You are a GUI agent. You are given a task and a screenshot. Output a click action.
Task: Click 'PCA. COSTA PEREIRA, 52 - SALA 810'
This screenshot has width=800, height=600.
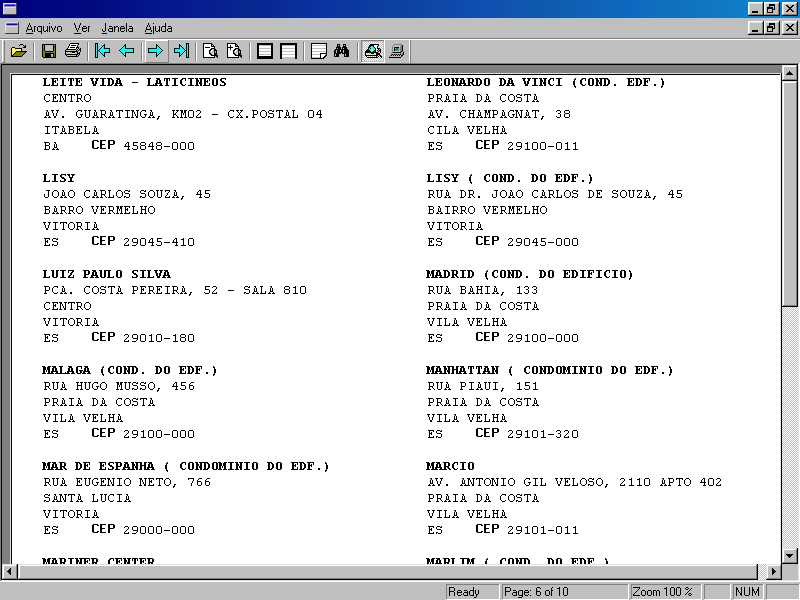coord(174,290)
